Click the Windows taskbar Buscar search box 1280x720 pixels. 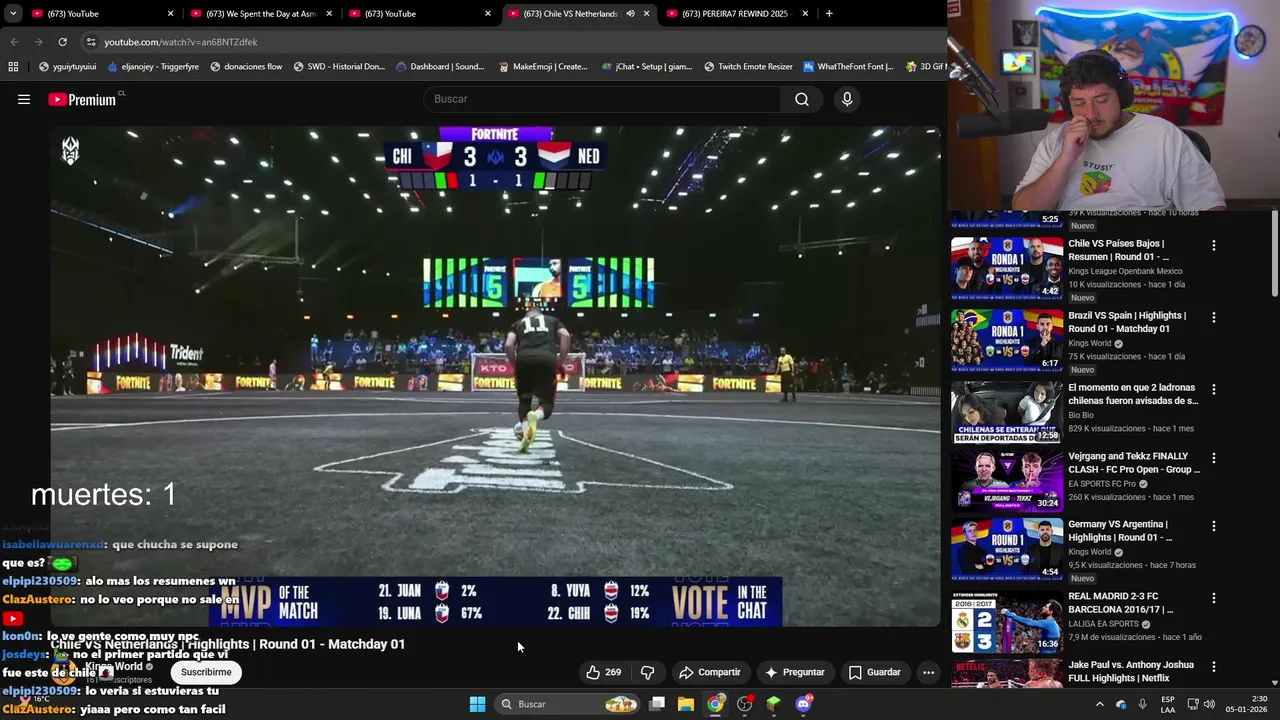coord(568,704)
